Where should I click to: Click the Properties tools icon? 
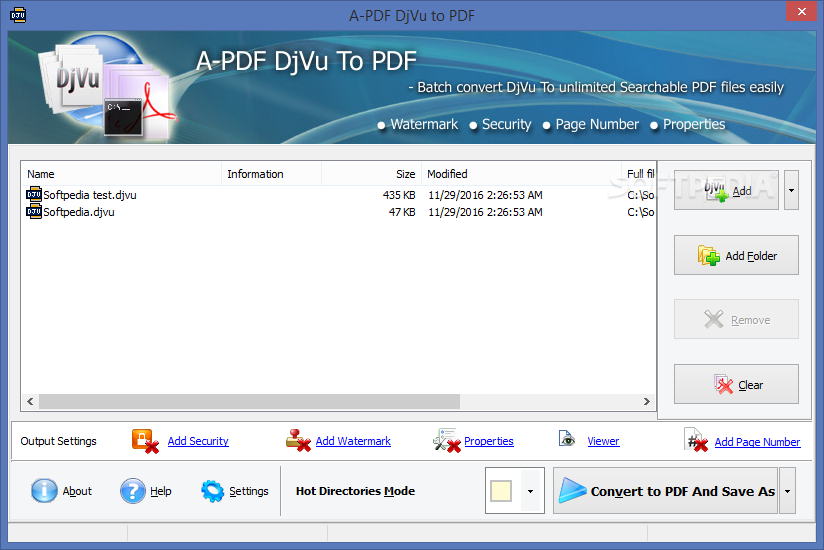point(446,441)
